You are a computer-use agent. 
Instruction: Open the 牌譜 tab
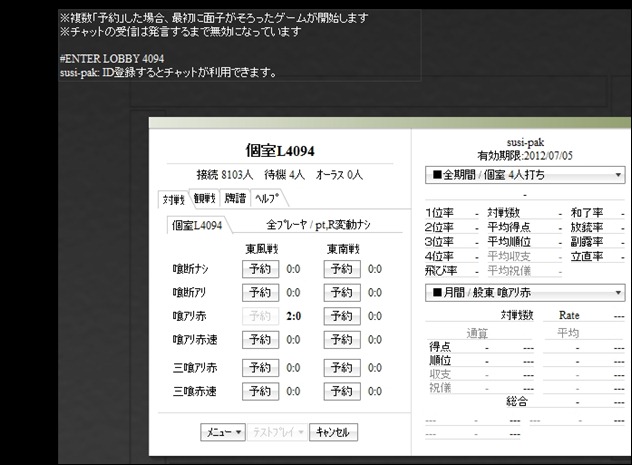click(235, 198)
